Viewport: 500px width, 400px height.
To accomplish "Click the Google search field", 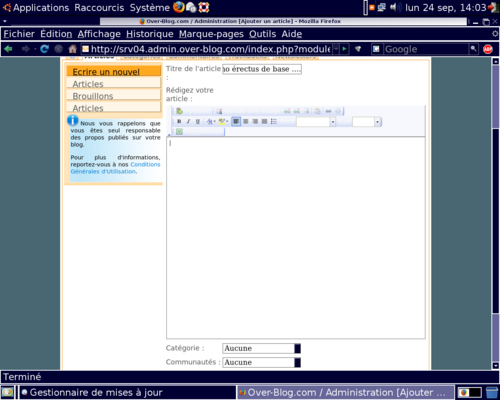I will pyautogui.click(x=426, y=49).
